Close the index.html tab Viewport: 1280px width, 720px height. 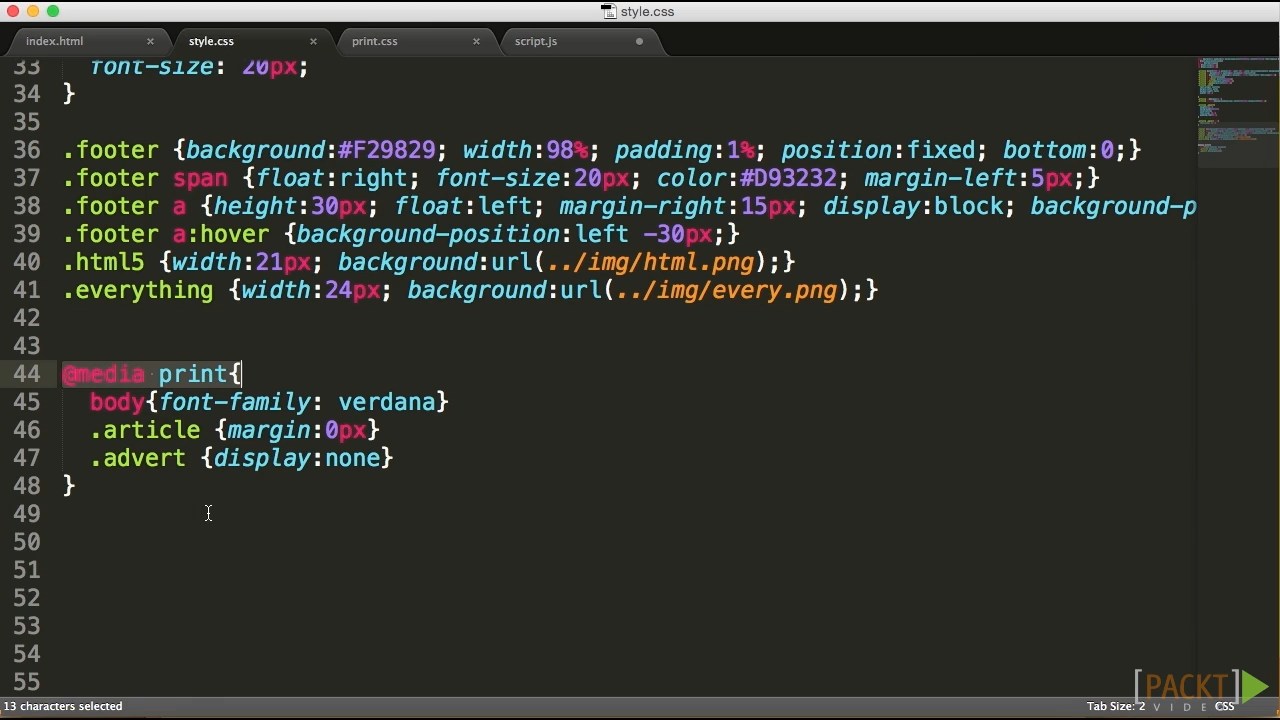pos(150,41)
